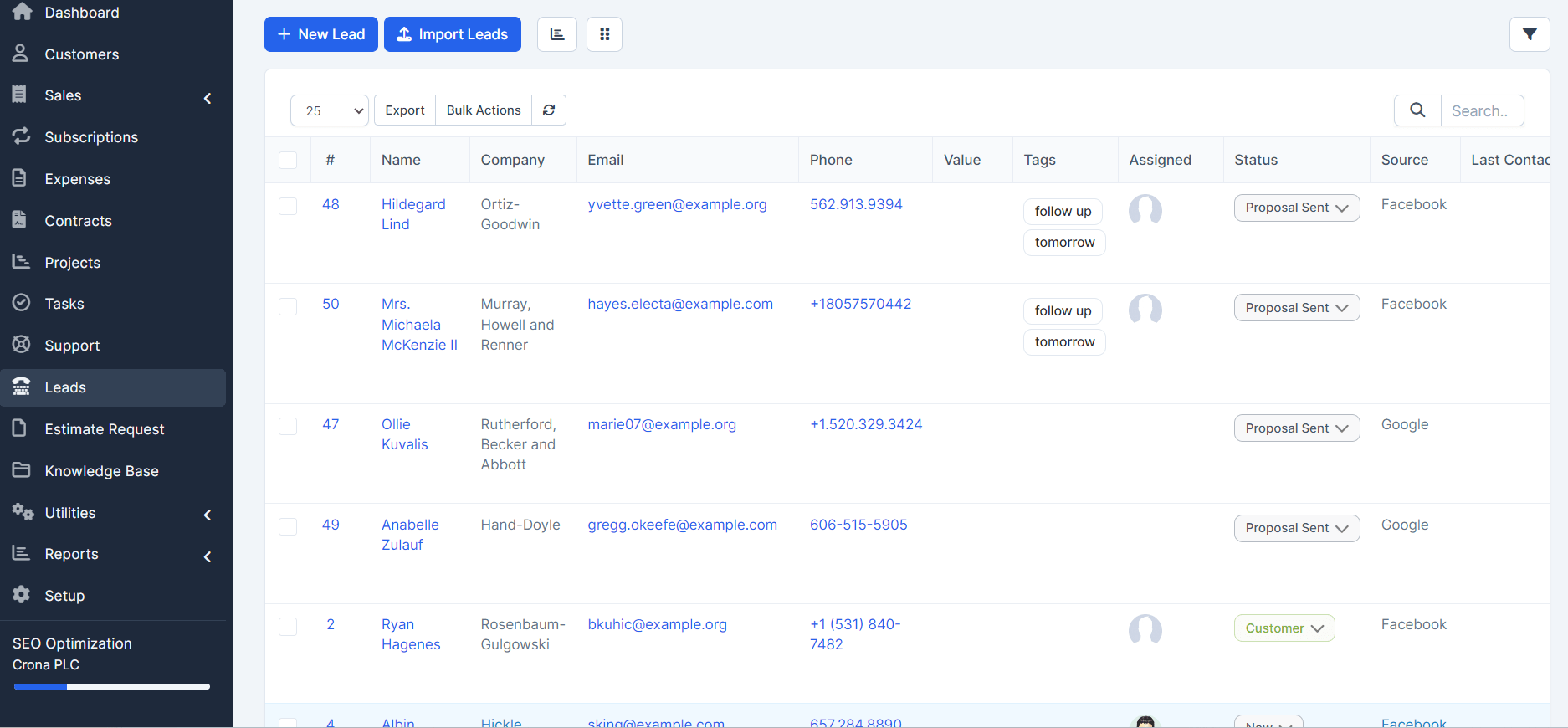Open Knowledge Base in the sidebar
Viewport: 1568px width, 728px height.
click(101, 471)
